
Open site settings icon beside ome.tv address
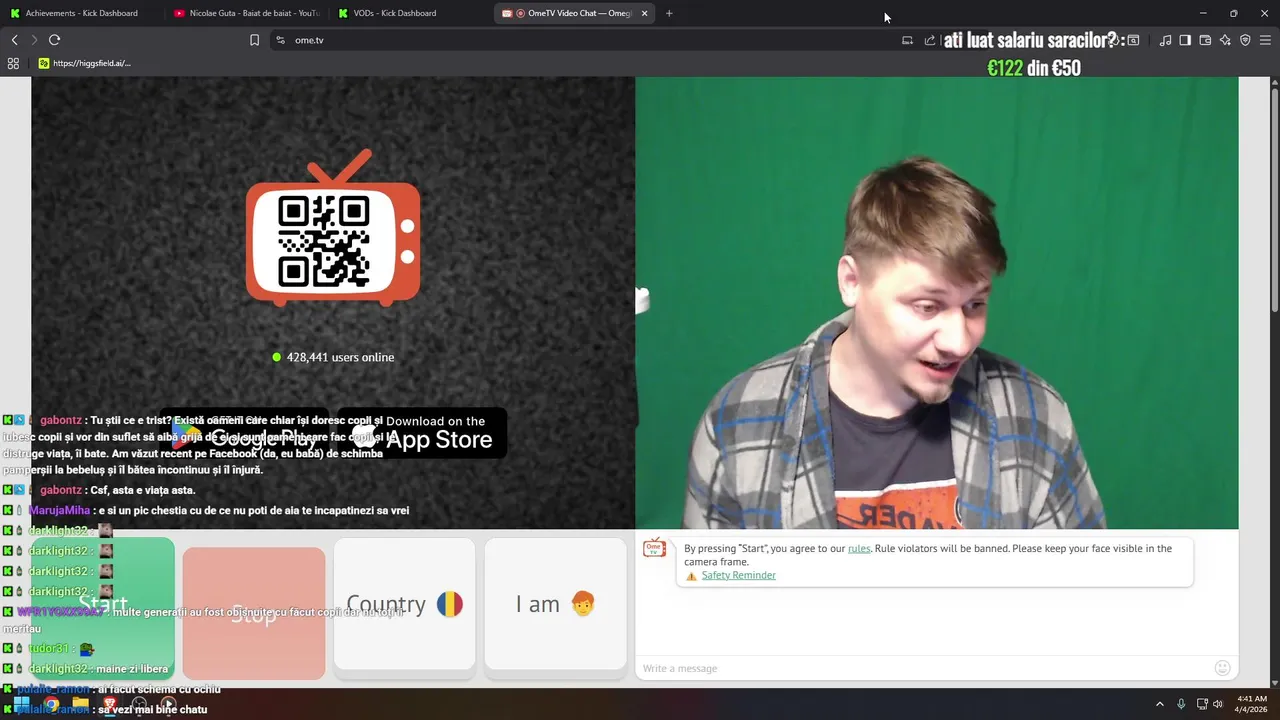280,40
